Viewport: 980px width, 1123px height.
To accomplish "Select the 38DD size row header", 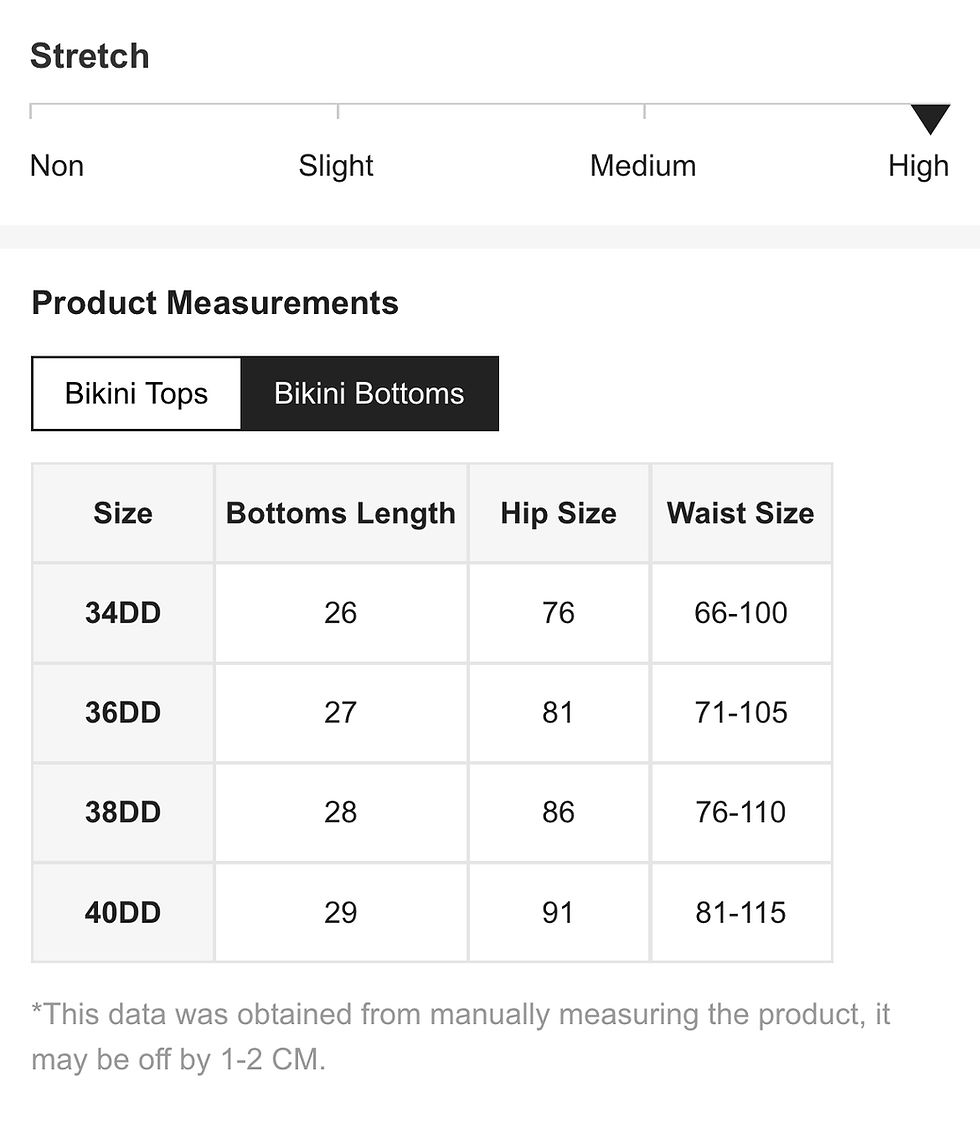I will [x=123, y=812].
